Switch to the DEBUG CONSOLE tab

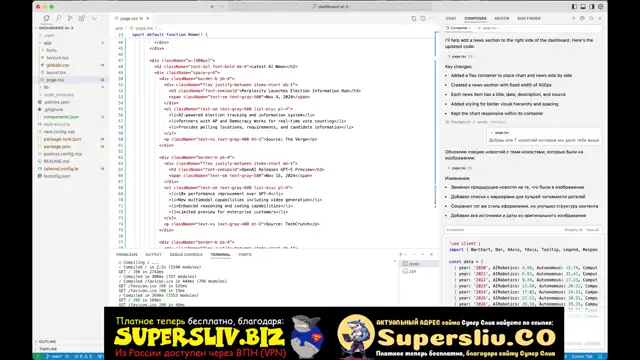click(186, 255)
